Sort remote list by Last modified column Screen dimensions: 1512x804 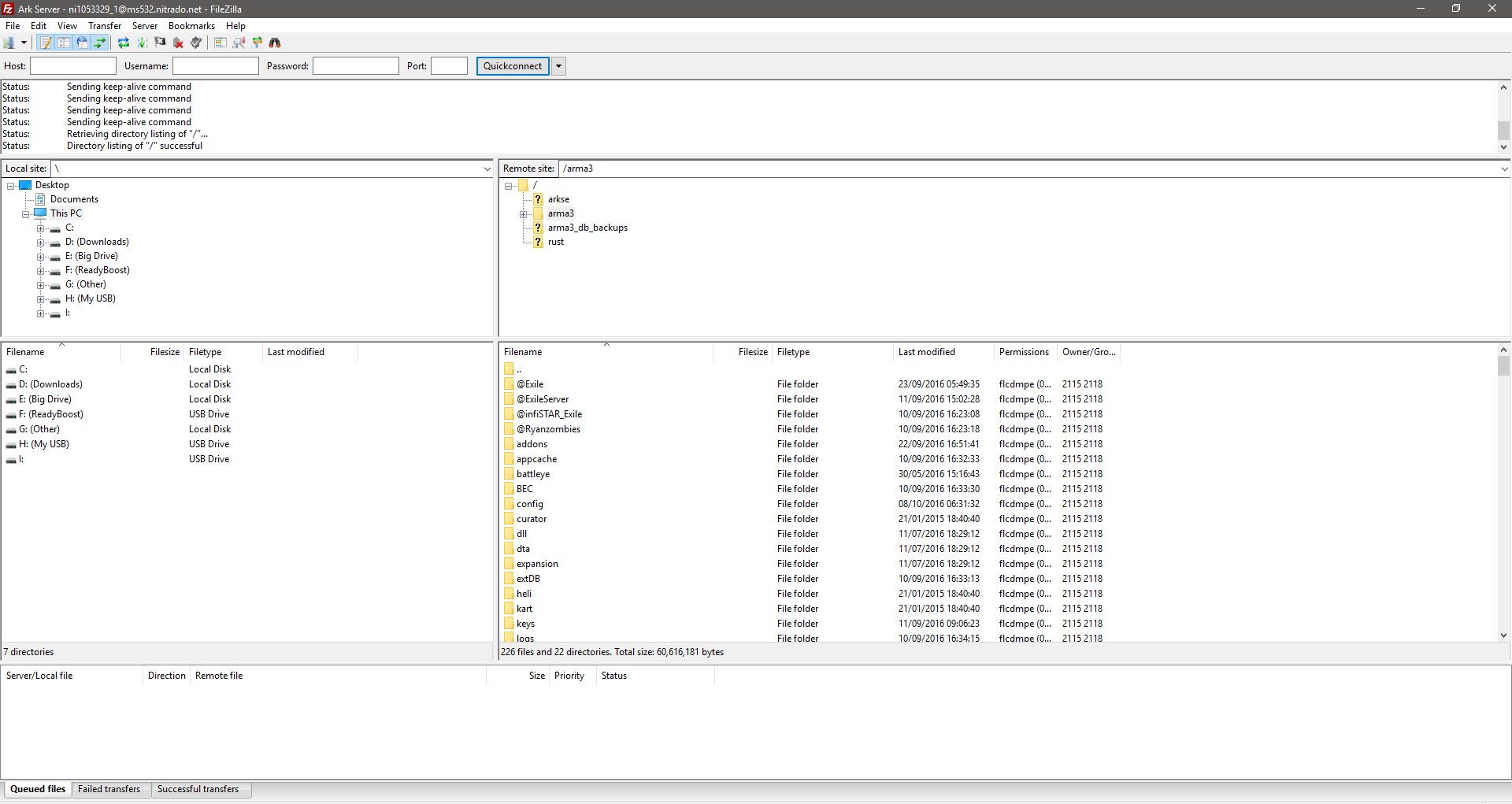[943, 352]
